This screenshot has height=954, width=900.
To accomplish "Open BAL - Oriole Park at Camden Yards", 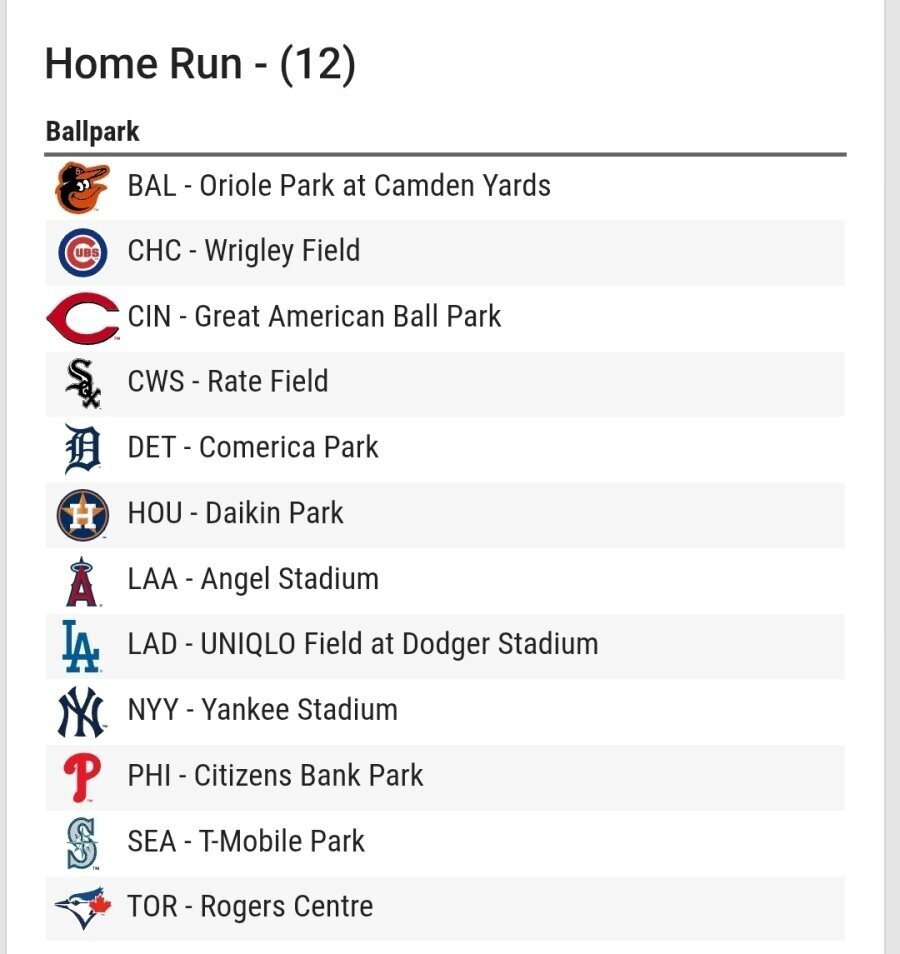I will click(445, 187).
